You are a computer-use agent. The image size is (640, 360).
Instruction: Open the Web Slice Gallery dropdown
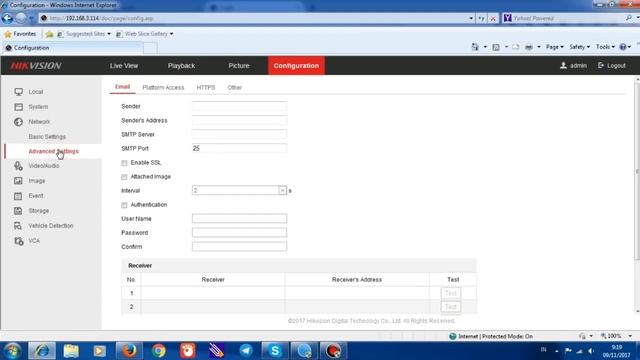pyautogui.click(x=171, y=34)
